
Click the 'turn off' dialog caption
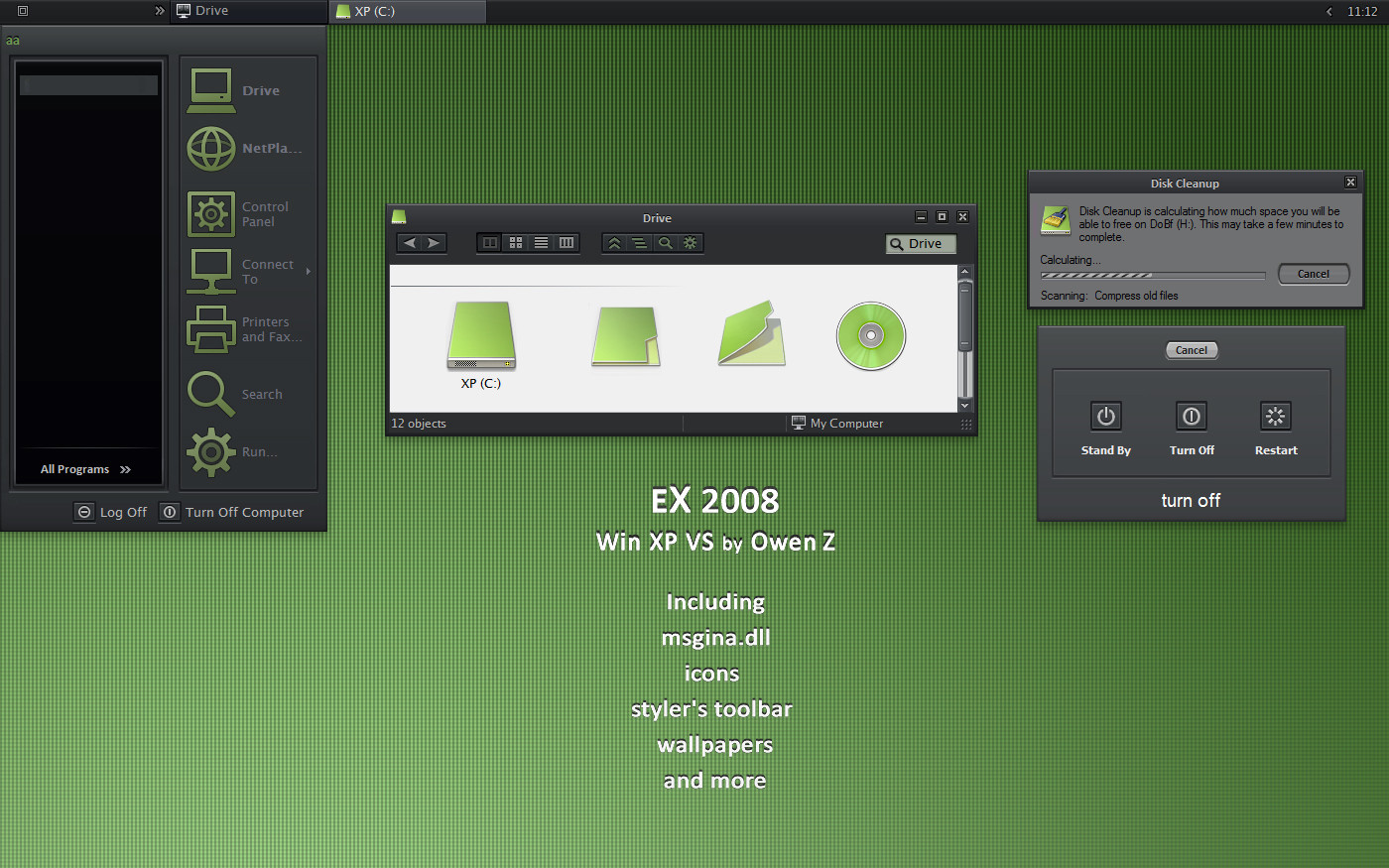(x=1192, y=501)
